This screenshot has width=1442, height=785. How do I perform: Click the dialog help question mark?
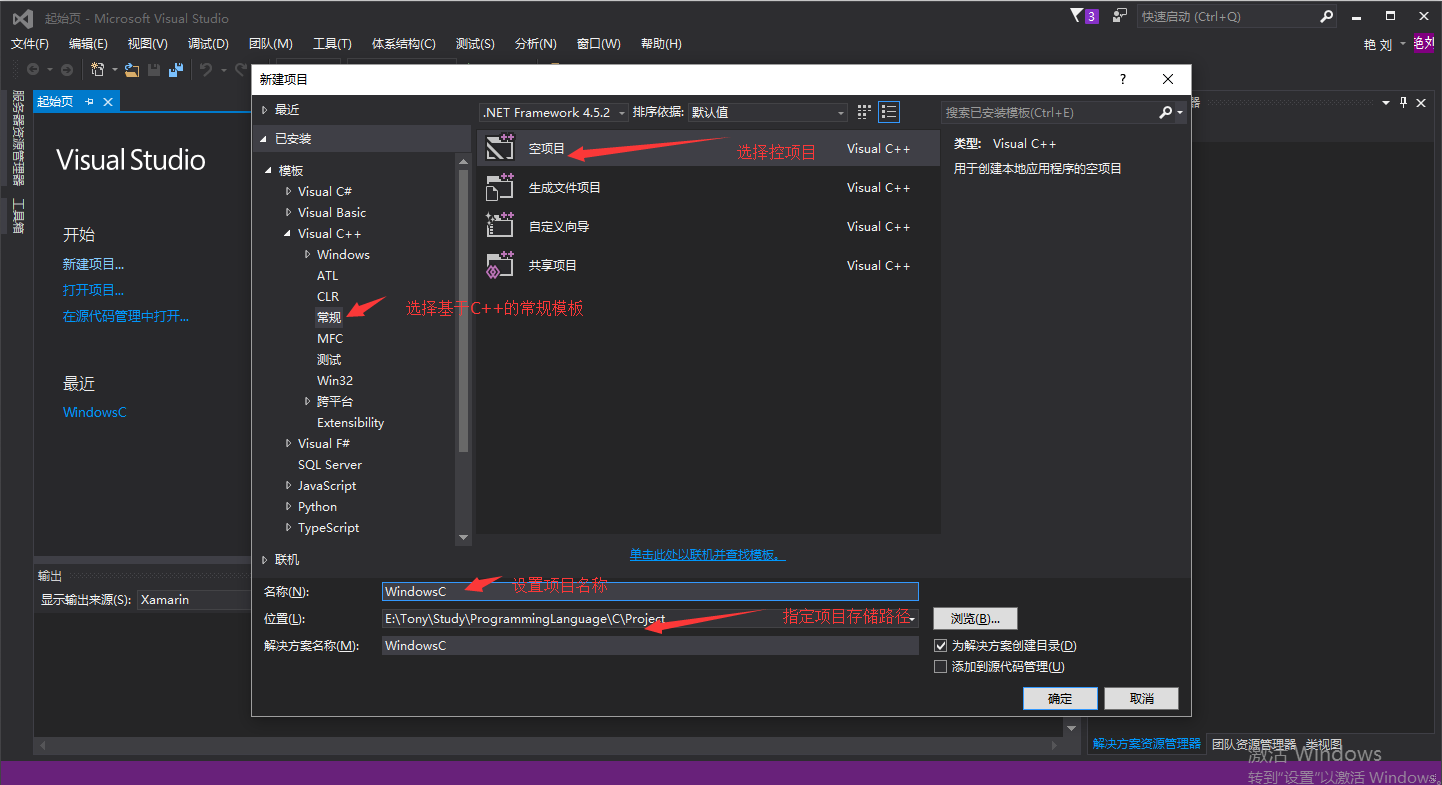tap(1123, 79)
